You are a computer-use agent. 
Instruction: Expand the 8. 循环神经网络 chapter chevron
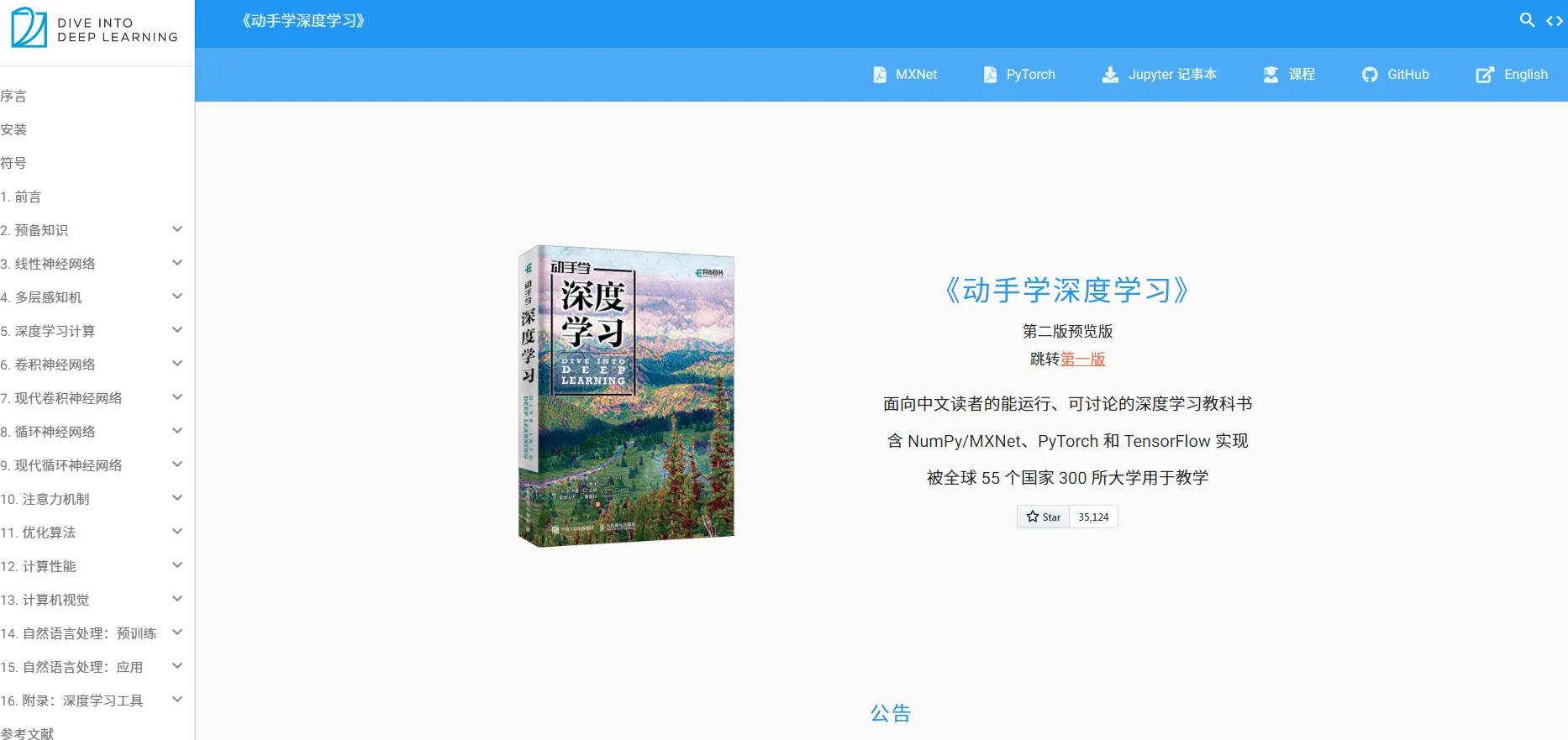pyautogui.click(x=177, y=431)
